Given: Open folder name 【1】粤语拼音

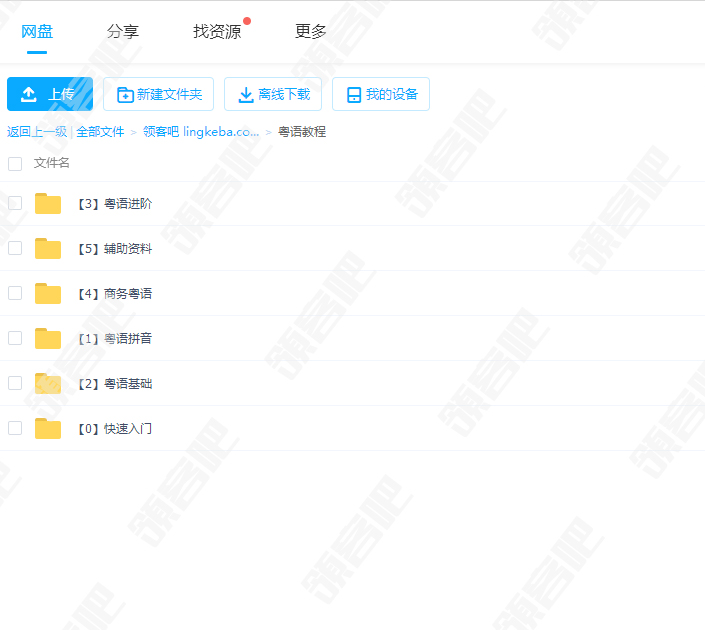Looking at the screenshot, I should pyautogui.click(x=114, y=339).
